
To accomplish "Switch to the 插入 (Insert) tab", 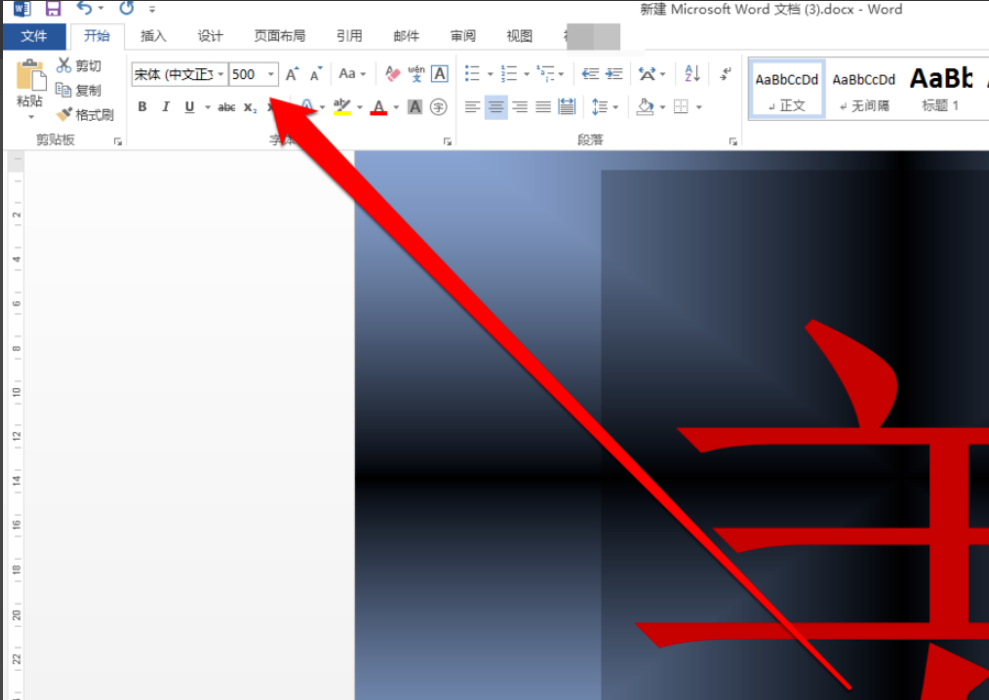I will coord(153,36).
